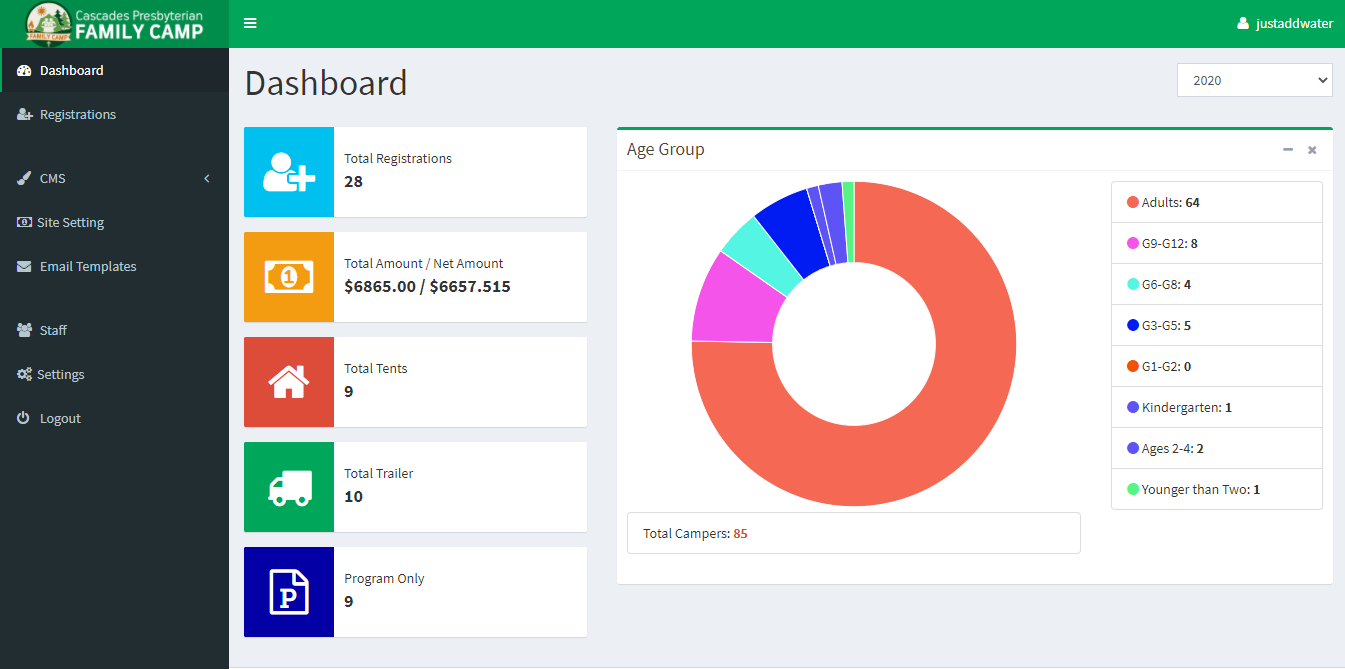The width and height of the screenshot is (1345, 669).
Task: Open the Staff page link
Action: click(53, 330)
